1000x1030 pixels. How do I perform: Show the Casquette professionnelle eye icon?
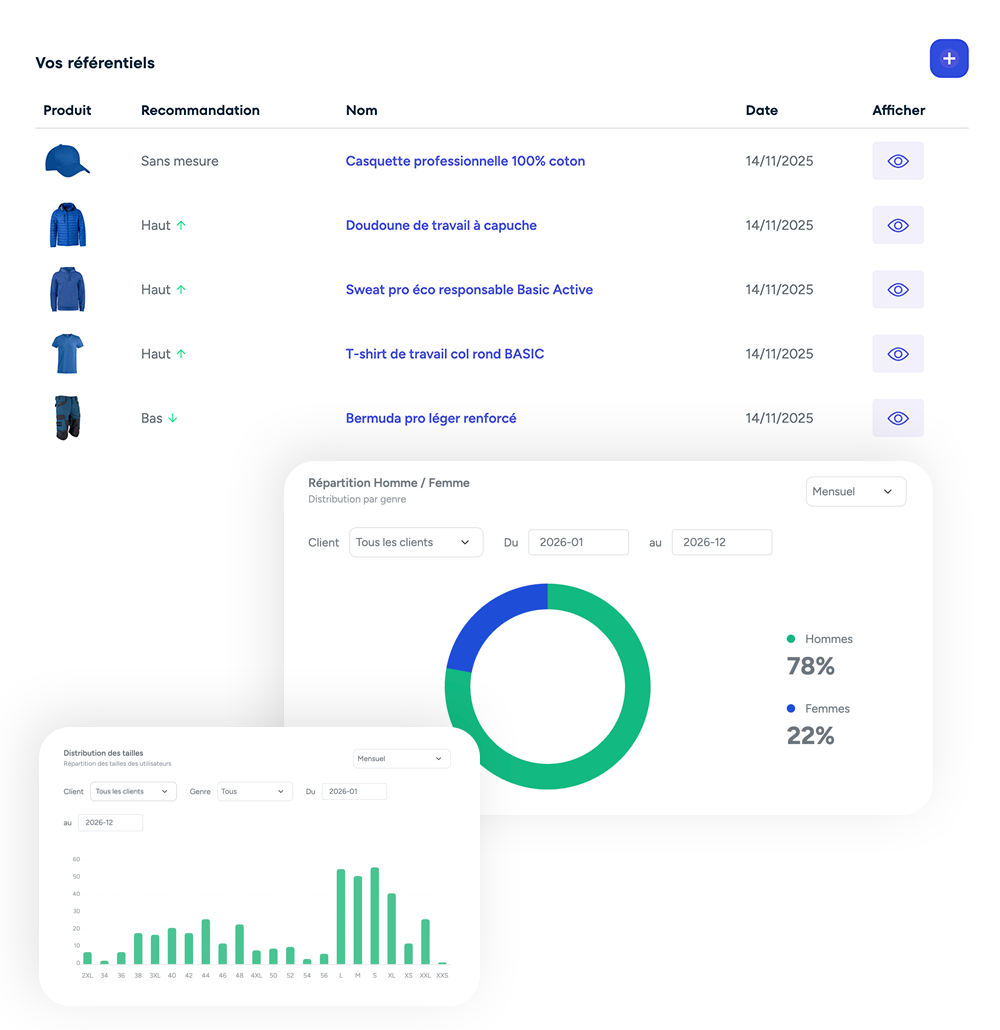tap(897, 161)
